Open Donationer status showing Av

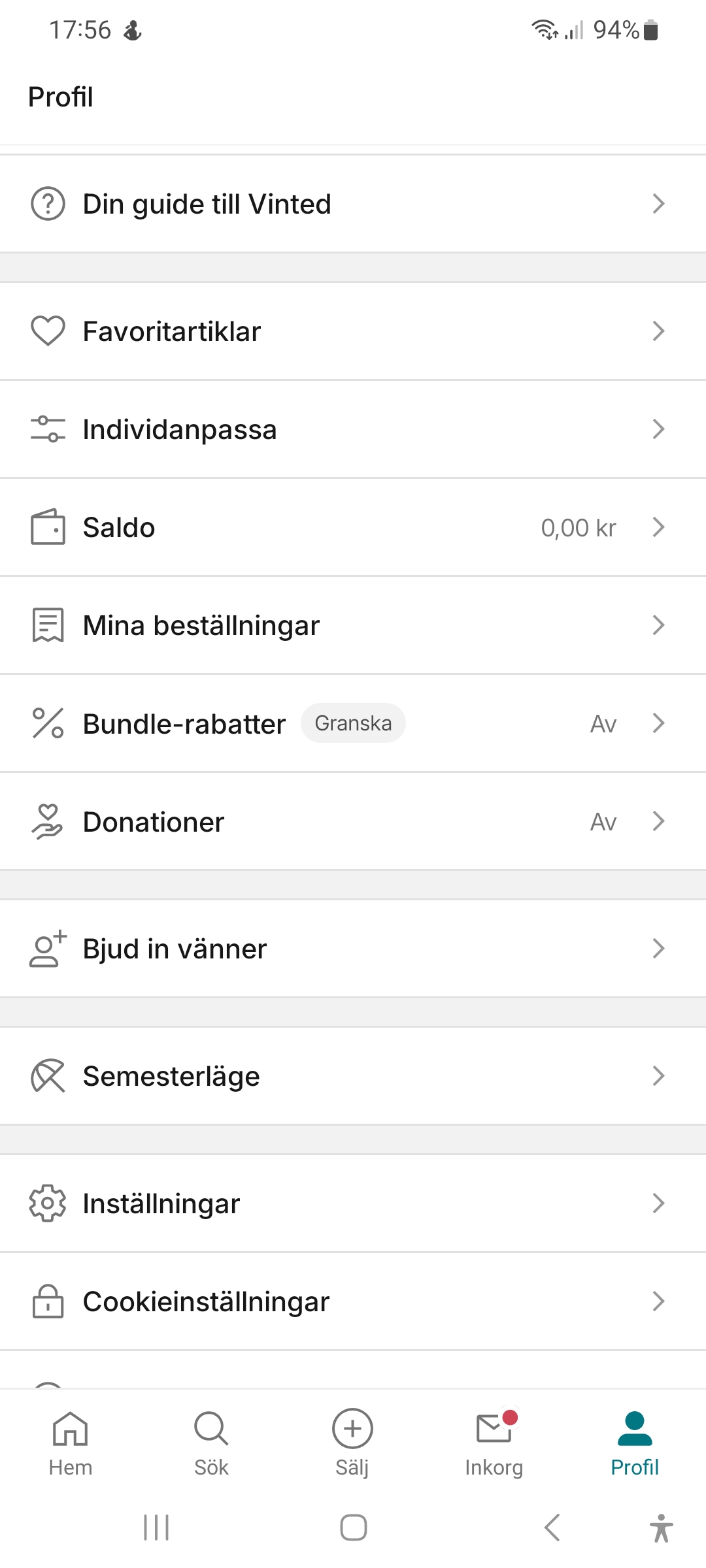603,822
